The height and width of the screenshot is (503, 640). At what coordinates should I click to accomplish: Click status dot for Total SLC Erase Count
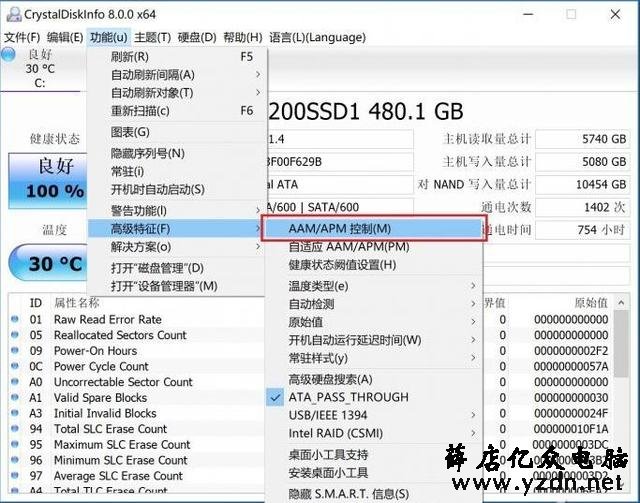tap(15, 428)
